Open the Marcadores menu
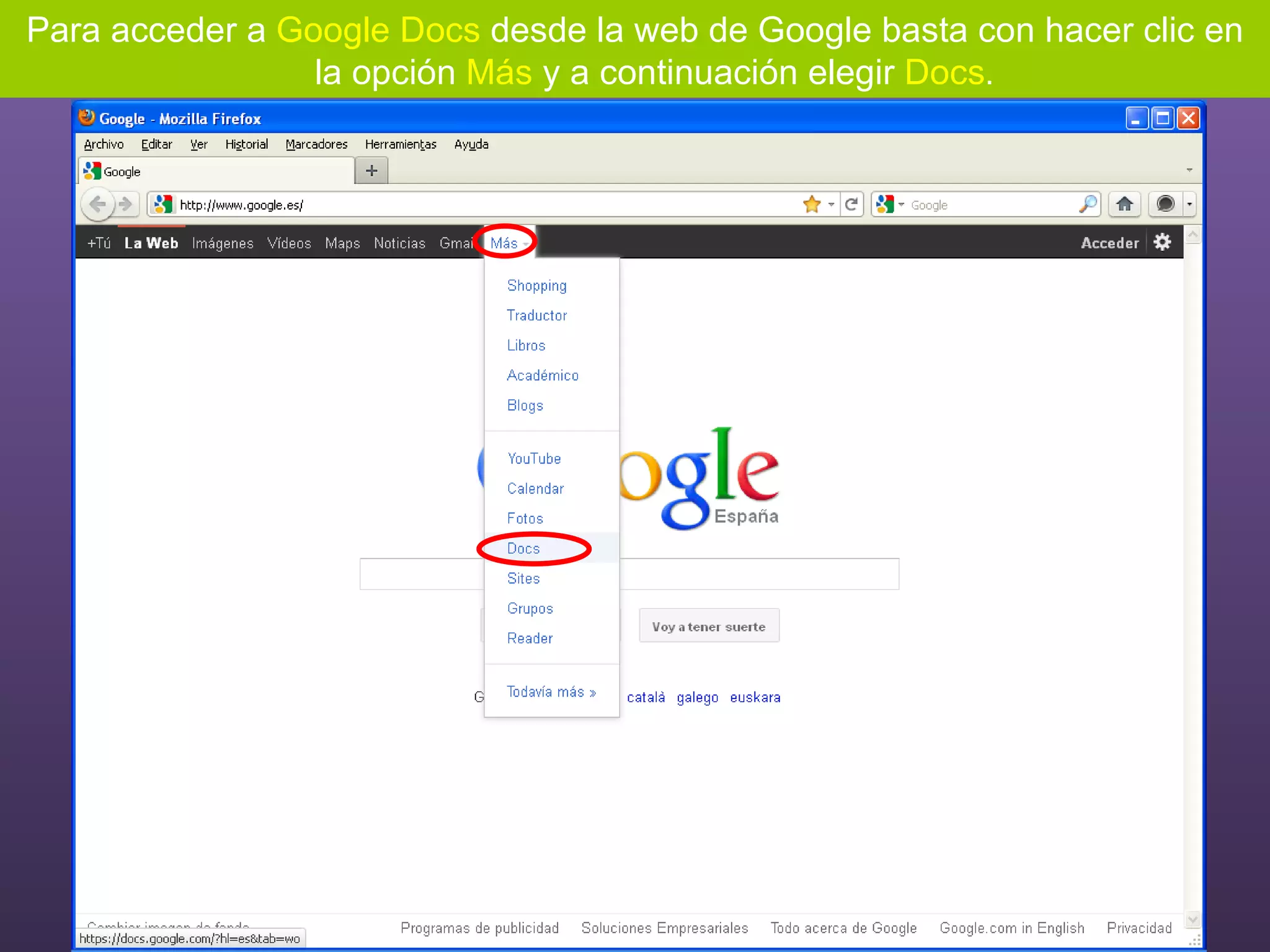Viewport: 1270px width, 952px height. (316, 144)
